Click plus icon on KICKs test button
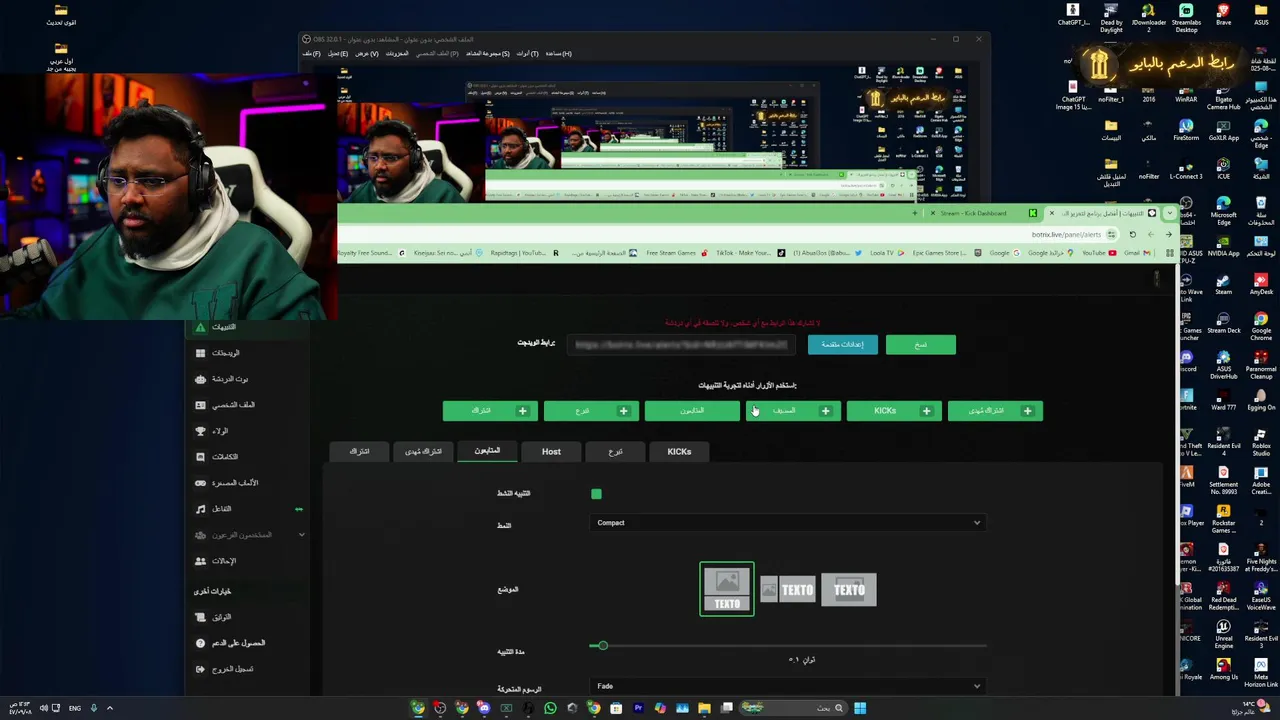Image resolution: width=1280 pixels, height=720 pixels. [926, 411]
